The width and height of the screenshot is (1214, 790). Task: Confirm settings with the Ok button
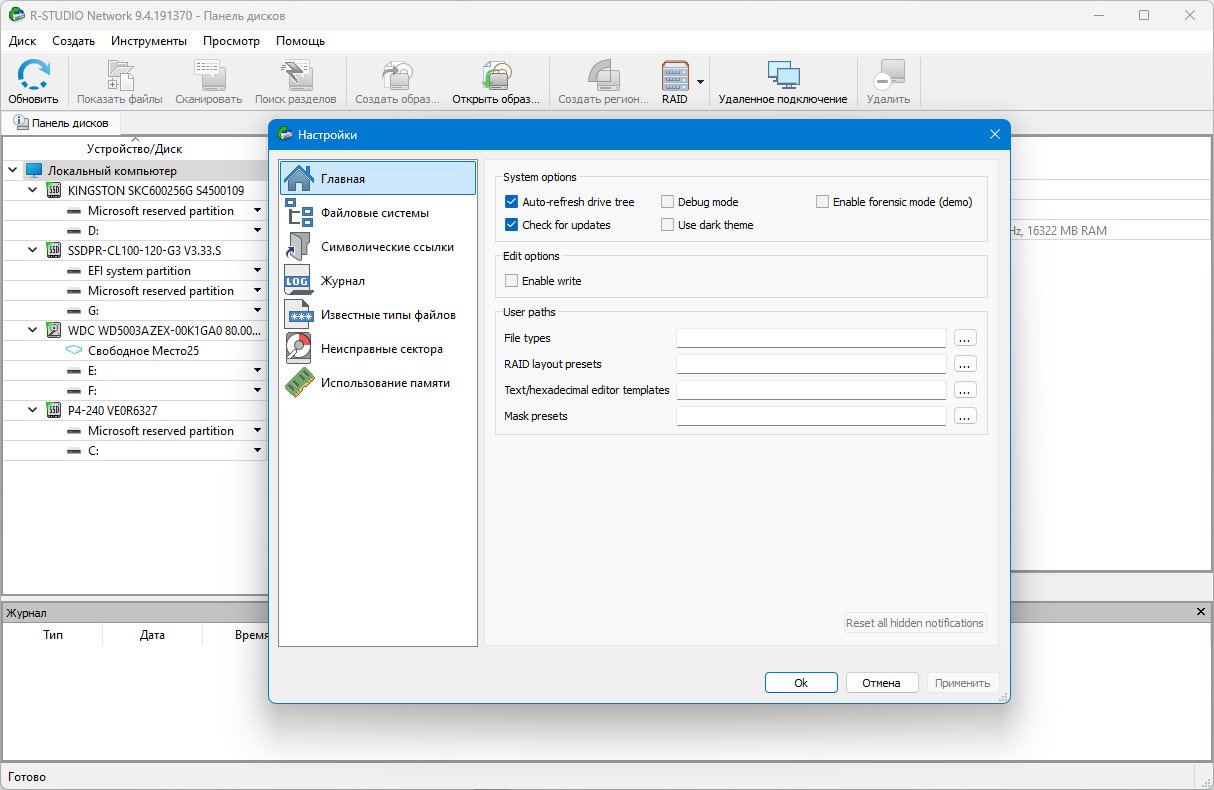point(801,683)
